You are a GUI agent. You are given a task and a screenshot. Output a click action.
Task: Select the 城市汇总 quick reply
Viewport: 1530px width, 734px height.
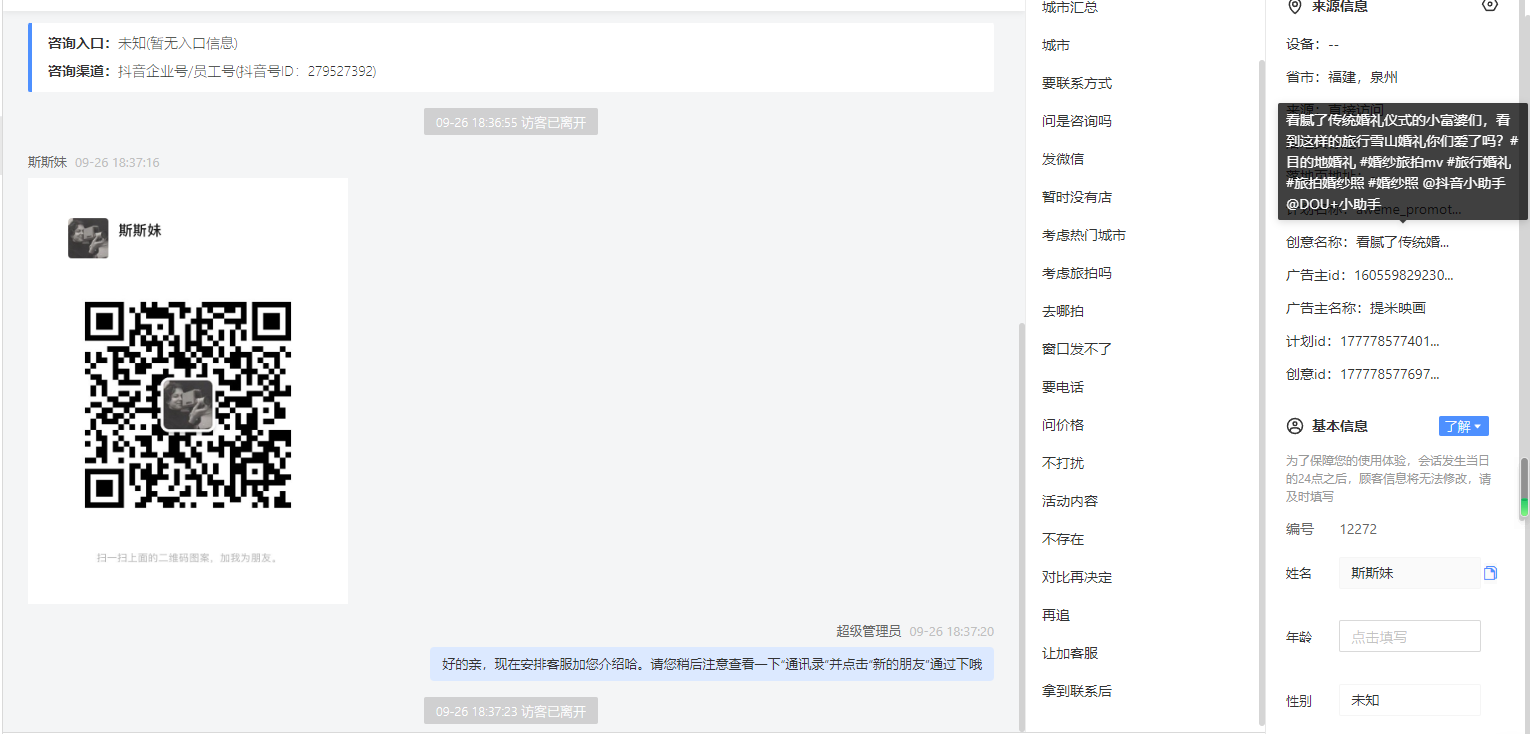pyautogui.click(x=1070, y=7)
